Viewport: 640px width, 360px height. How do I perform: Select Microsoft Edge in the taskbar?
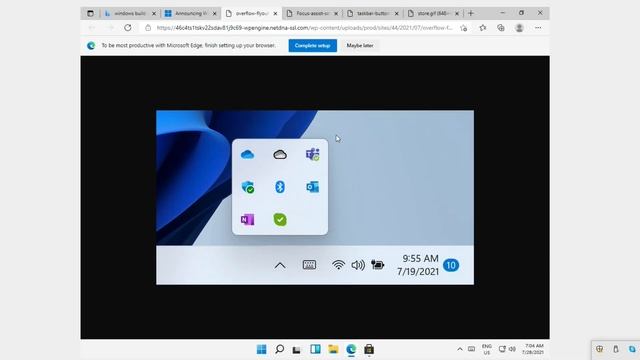coord(351,349)
